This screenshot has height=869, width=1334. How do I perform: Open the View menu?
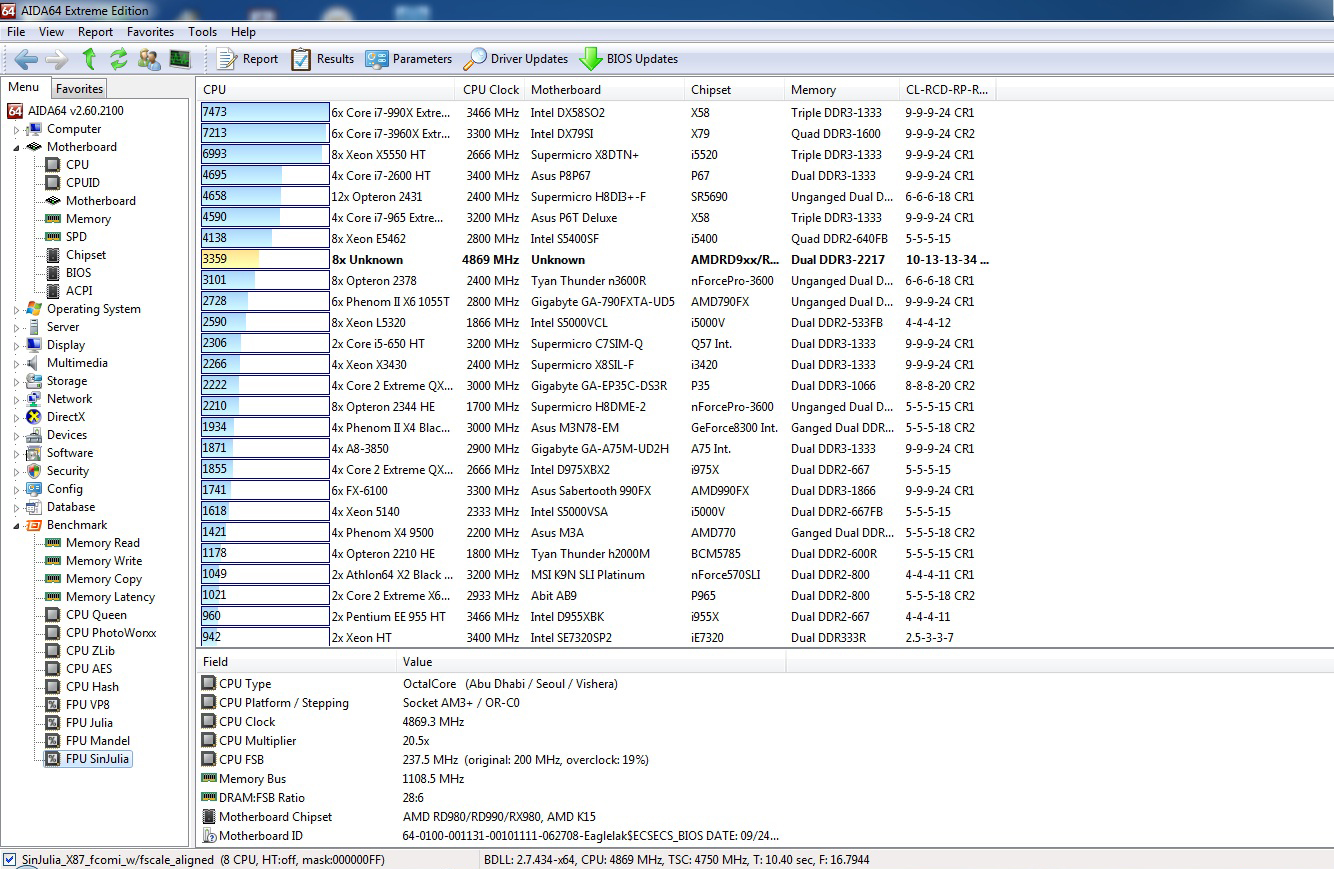tap(51, 32)
